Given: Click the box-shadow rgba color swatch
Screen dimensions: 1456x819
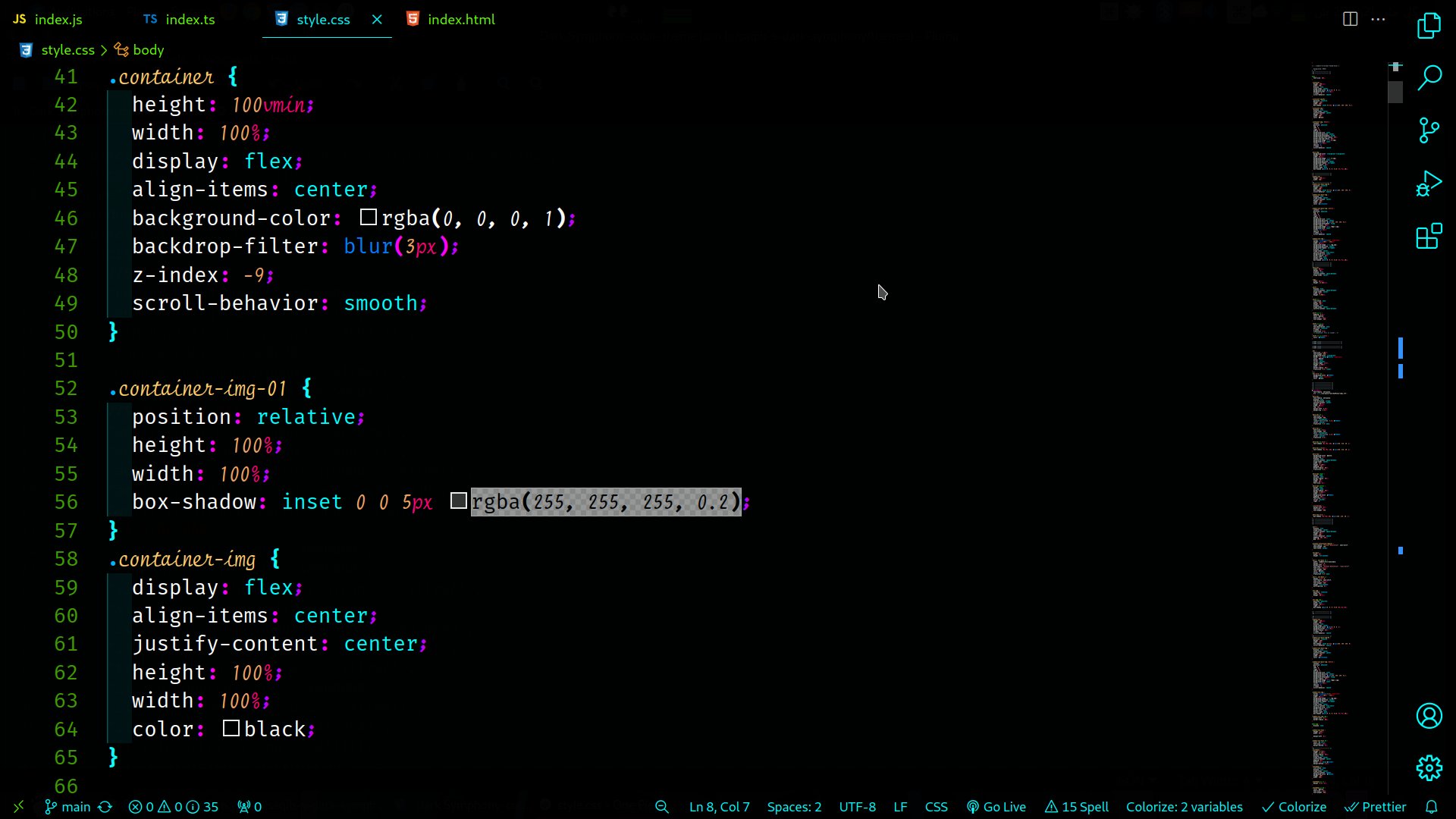Looking at the screenshot, I should coord(458,501).
